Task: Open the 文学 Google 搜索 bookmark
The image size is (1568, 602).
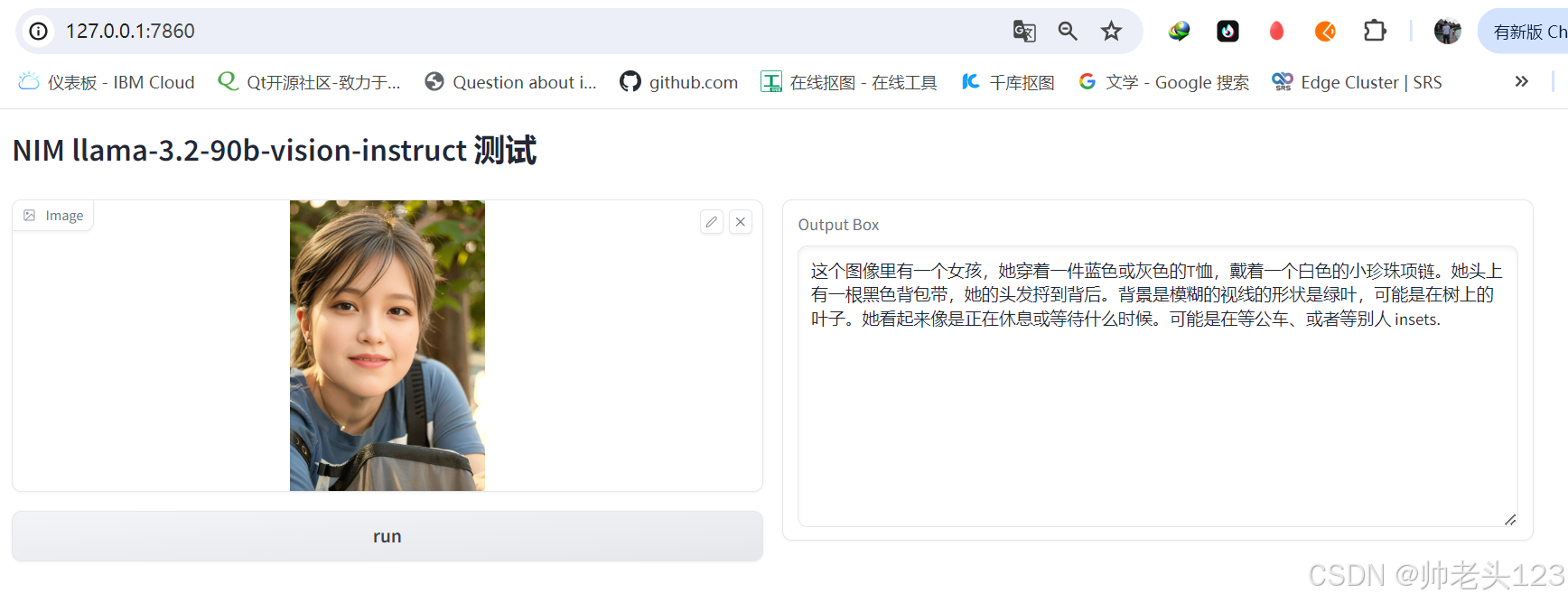Action: (x=1163, y=82)
